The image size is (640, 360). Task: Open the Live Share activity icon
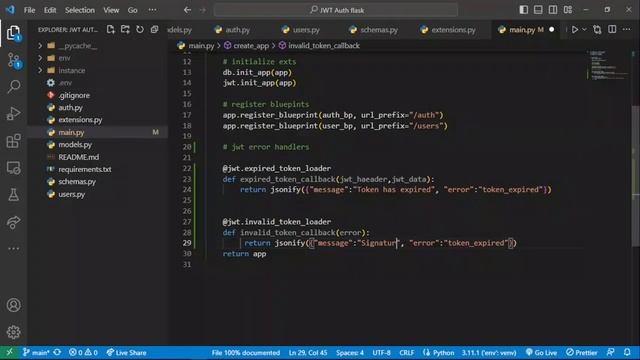point(13,222)
